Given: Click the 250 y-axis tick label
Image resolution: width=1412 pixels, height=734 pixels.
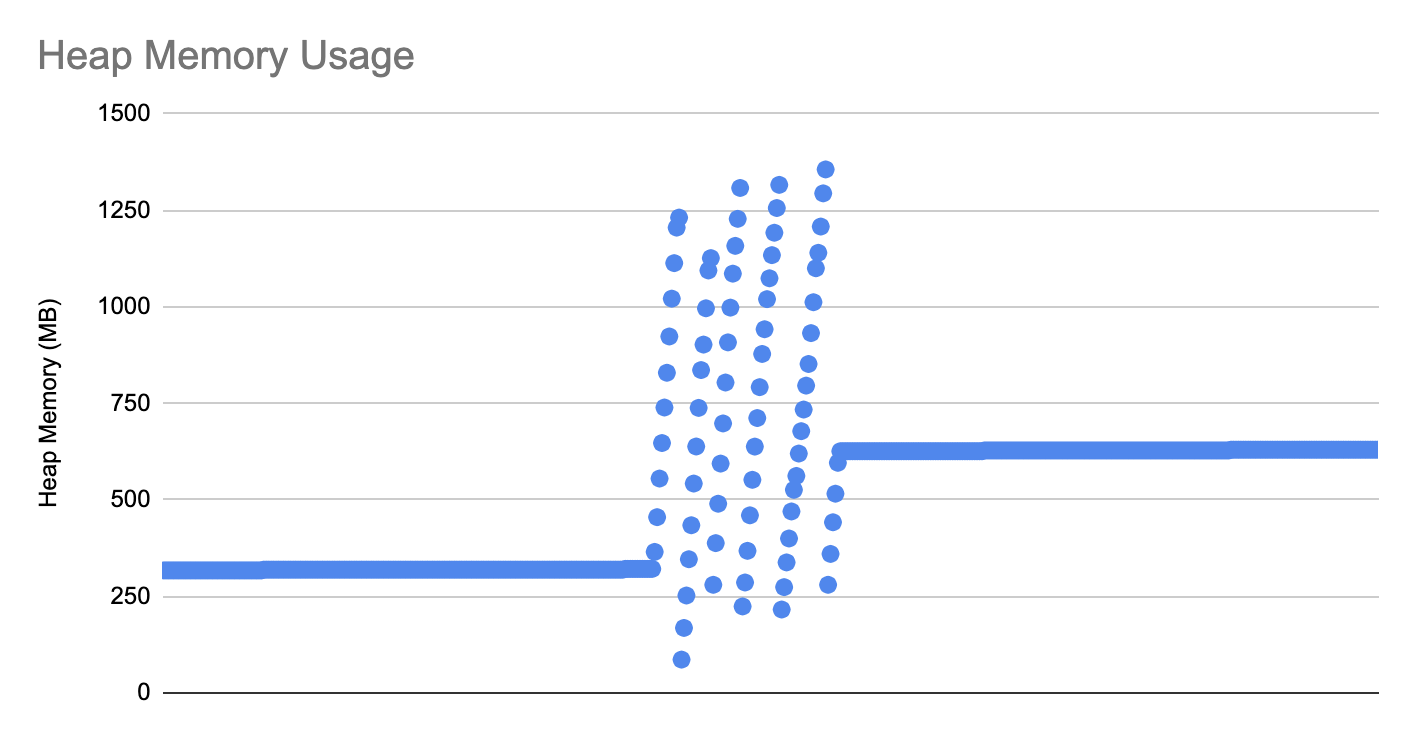Looking at the screenshot, I should [x=130, y=596].
